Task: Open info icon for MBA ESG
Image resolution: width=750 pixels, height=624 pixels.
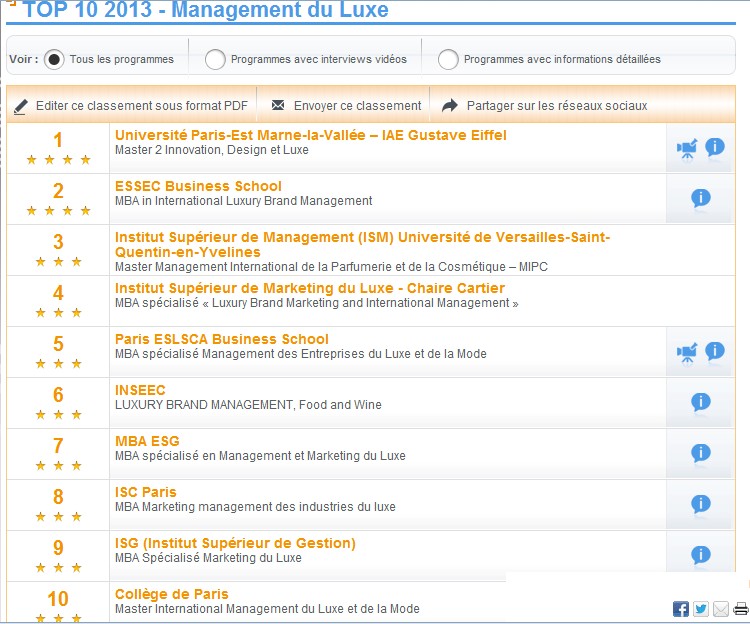Action: click(x=701, y=453)
